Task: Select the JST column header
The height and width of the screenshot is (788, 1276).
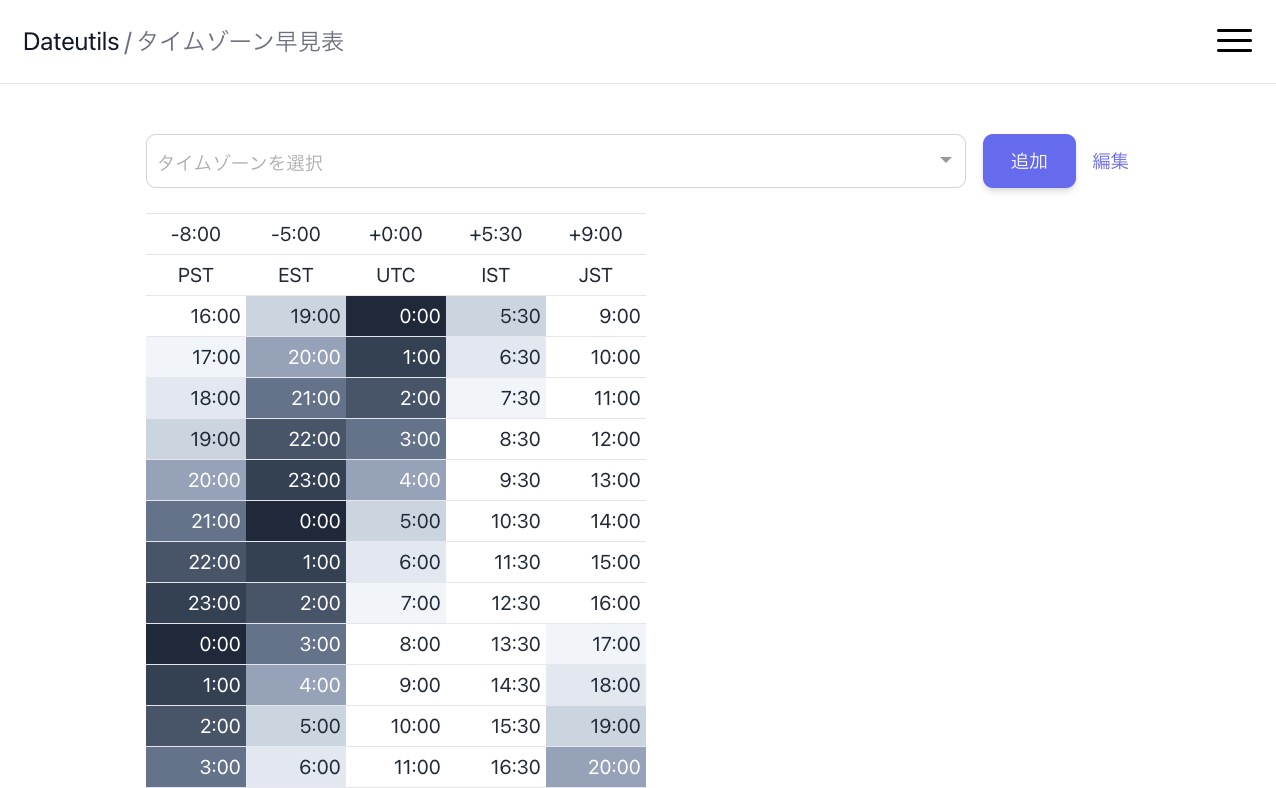Action: (596, 275)
